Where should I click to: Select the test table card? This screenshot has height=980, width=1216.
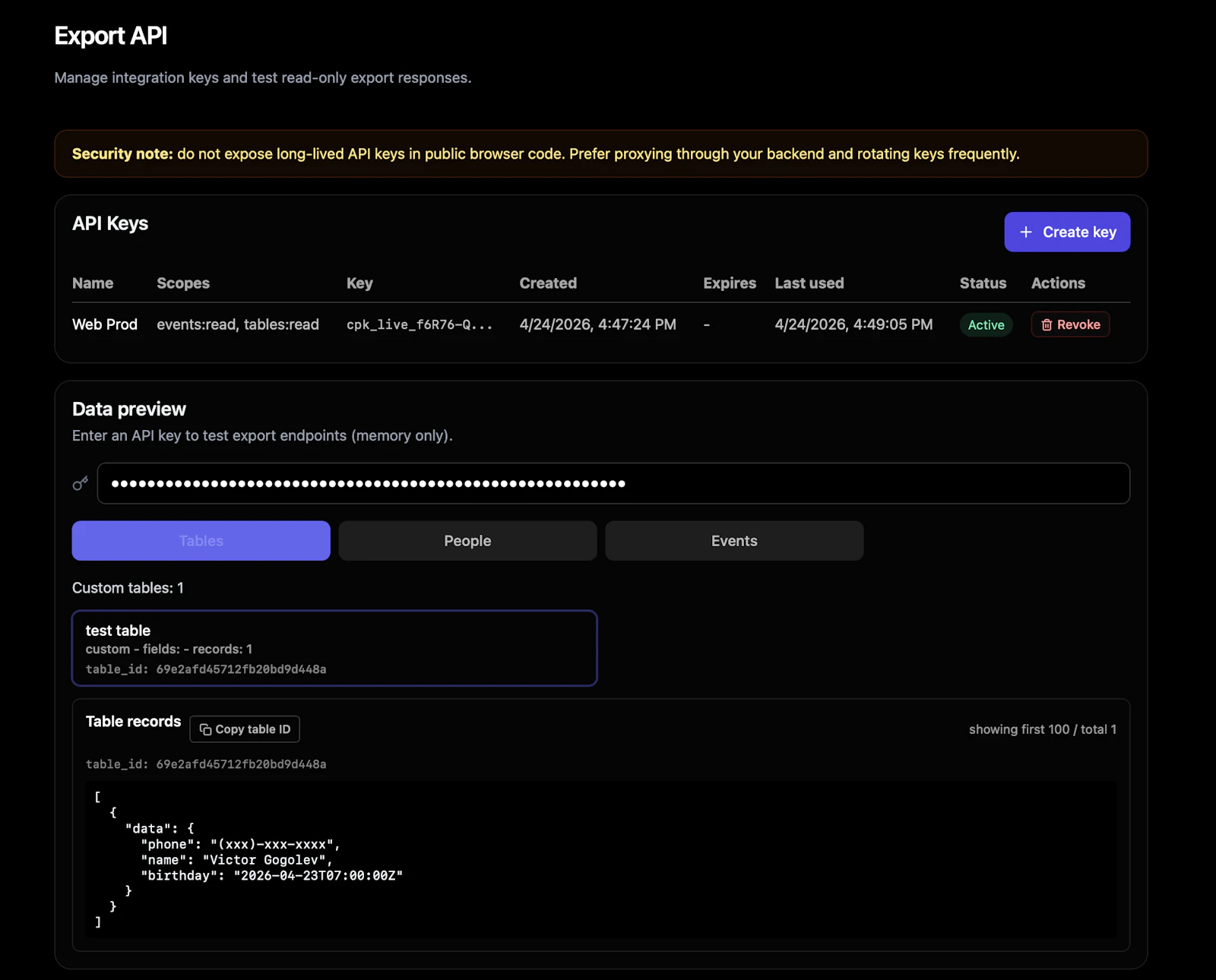pyautogui.click(x=334, y=648)
